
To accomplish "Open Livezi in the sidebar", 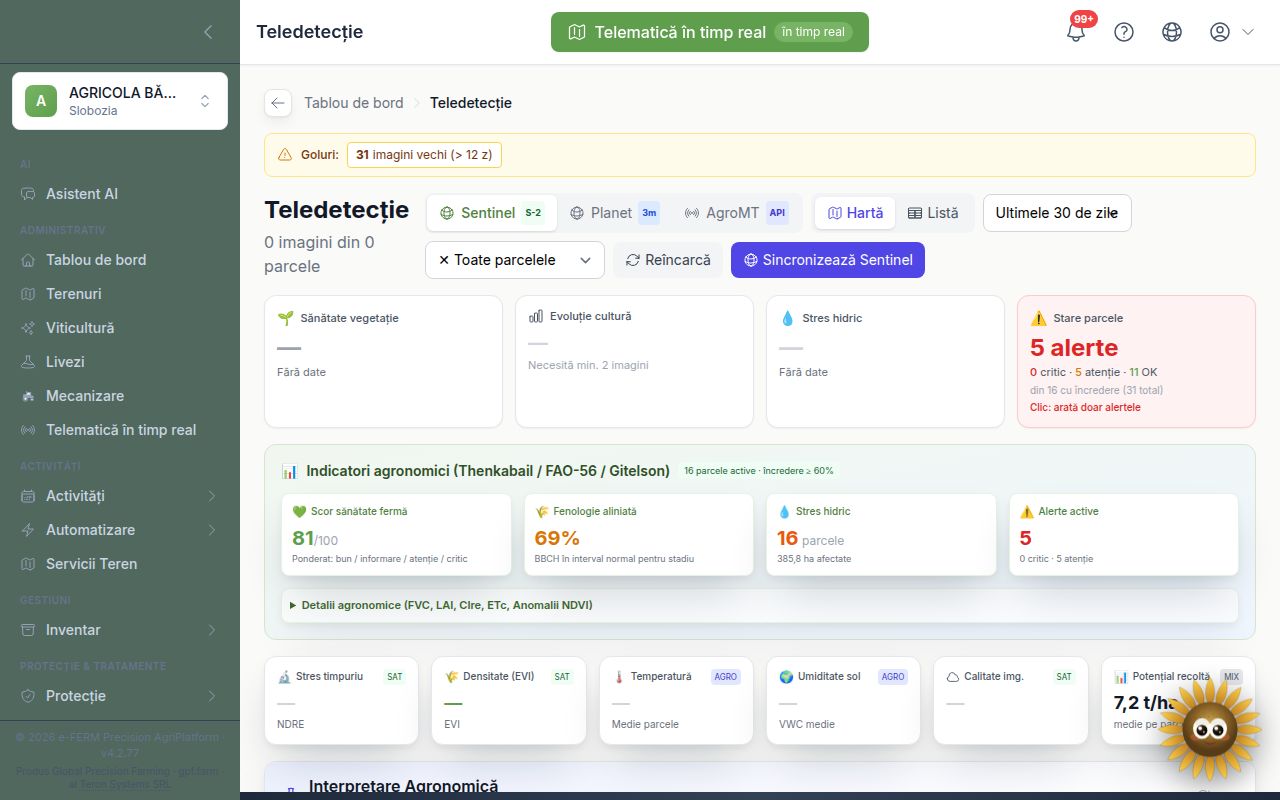I will point(120,362).
